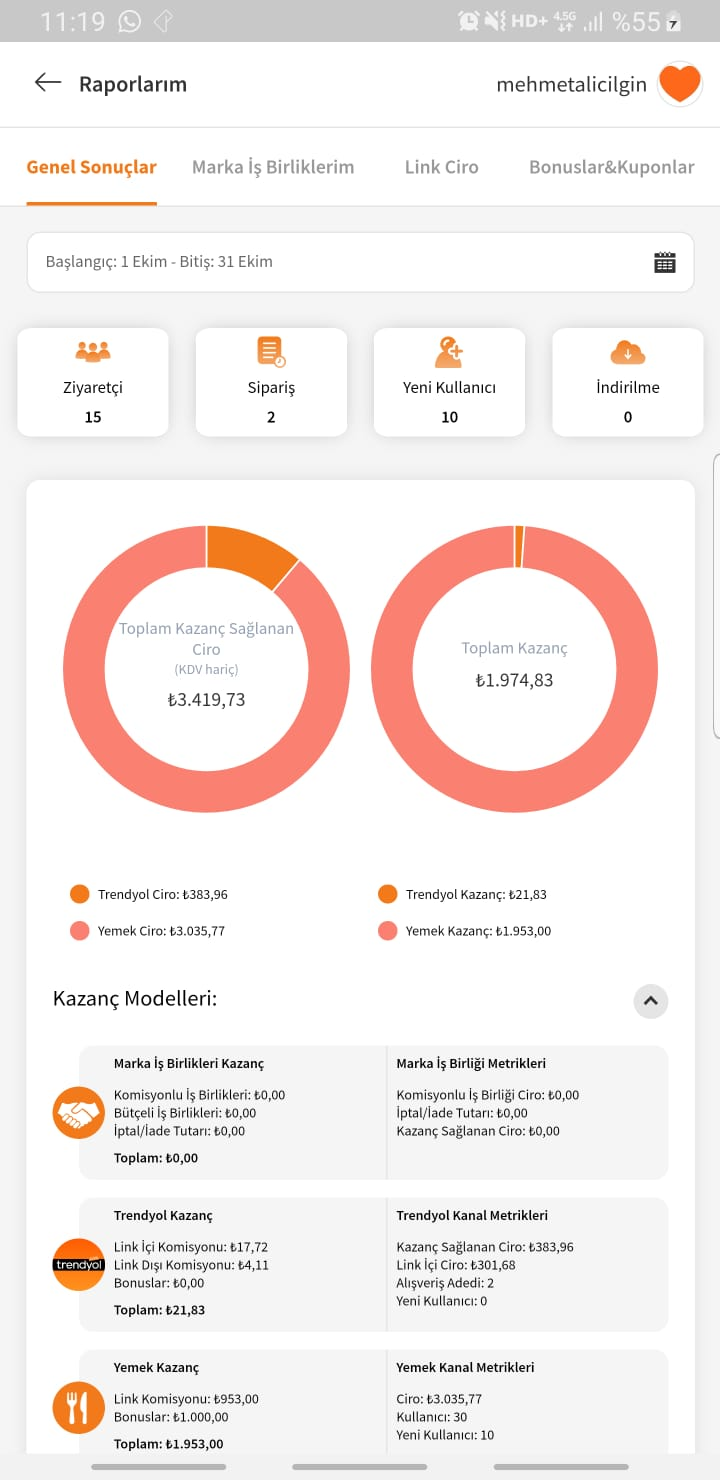Collapse the Kazanç Modelleri section

click(651, 1000)
